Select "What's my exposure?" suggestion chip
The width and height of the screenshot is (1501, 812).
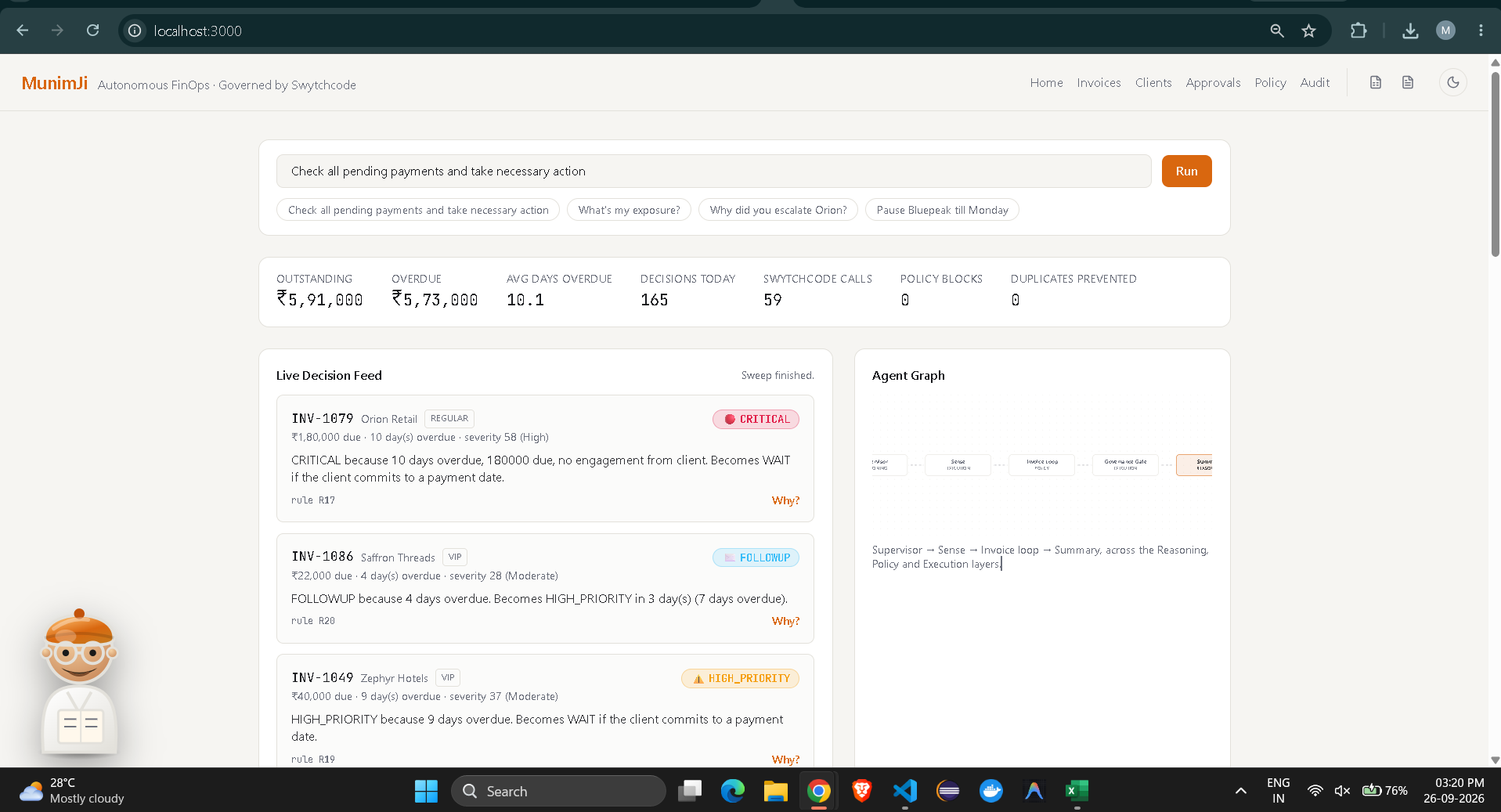coord(629,210)
